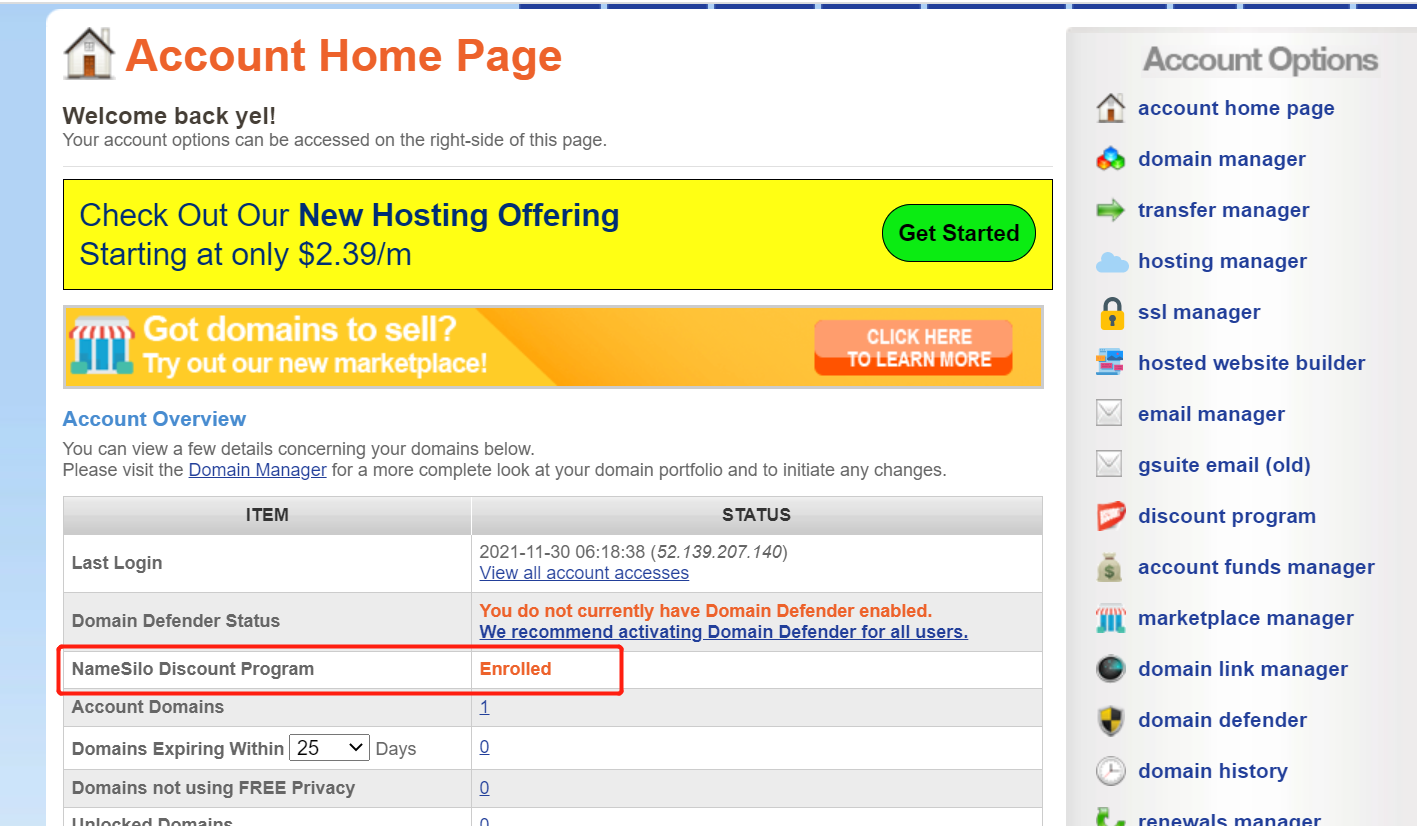Click the Enrolled status text
Image resolution: width=1417 pixels, height=826 pixels.
pyautogui.click(x=515, y=669)
